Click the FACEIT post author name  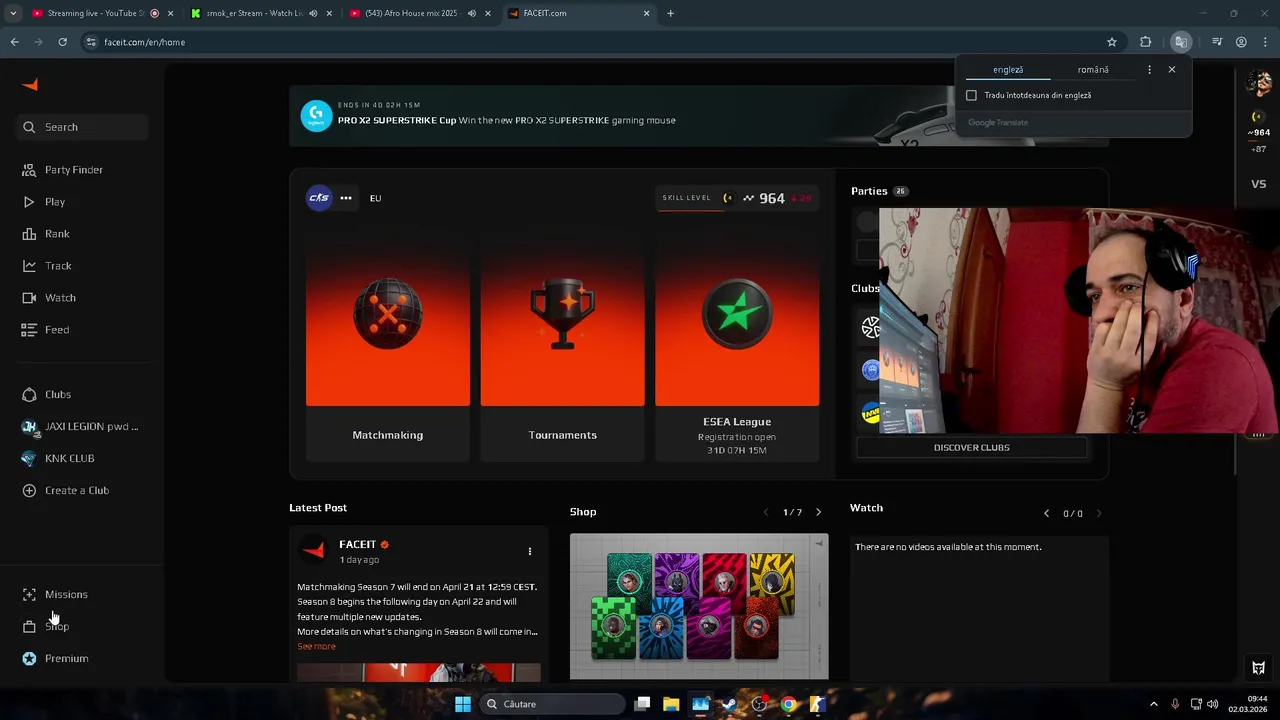(x=357, y=544)
